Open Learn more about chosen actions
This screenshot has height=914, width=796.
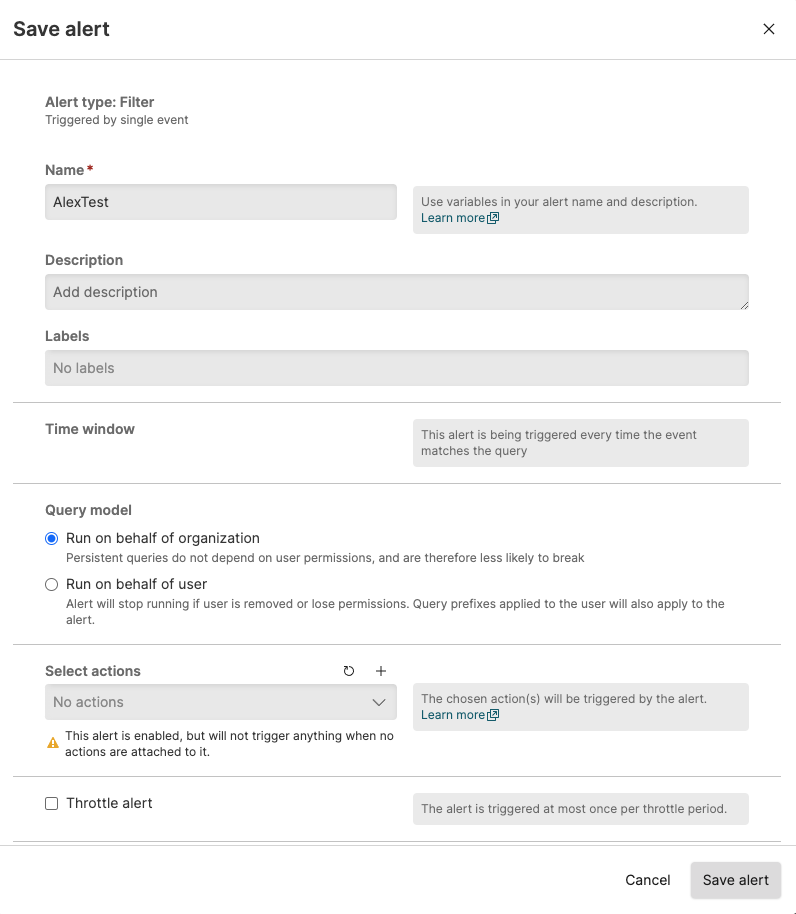click(452, 715)
